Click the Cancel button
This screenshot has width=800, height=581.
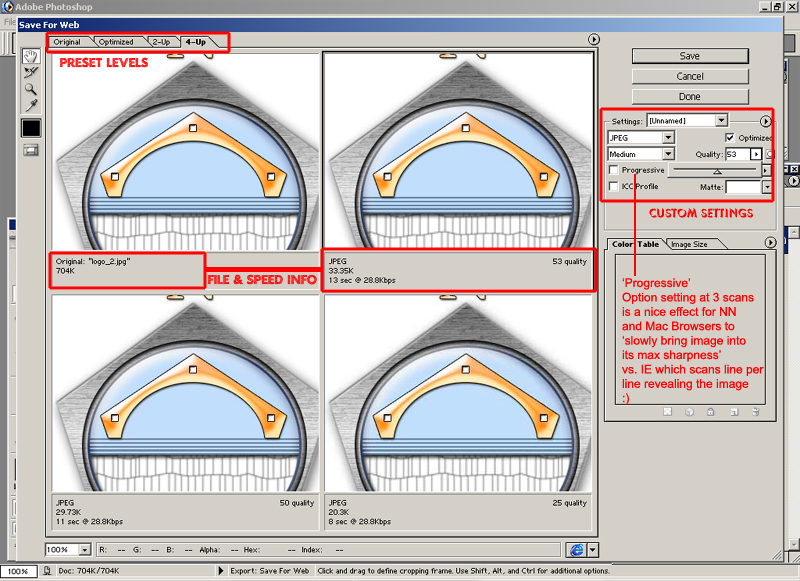click(689, 76)
